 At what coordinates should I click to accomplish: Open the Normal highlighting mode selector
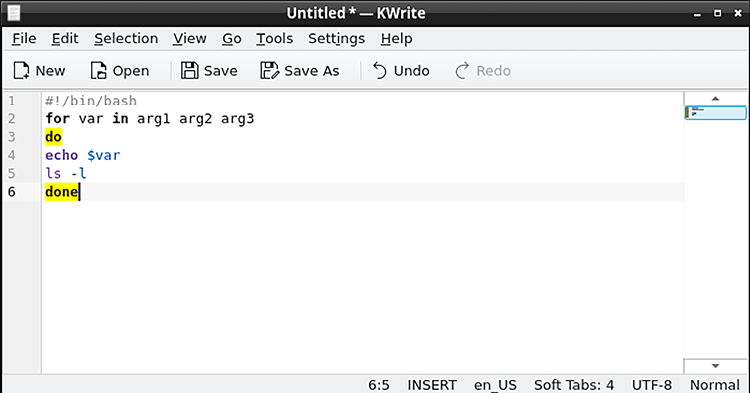point(715,385)
